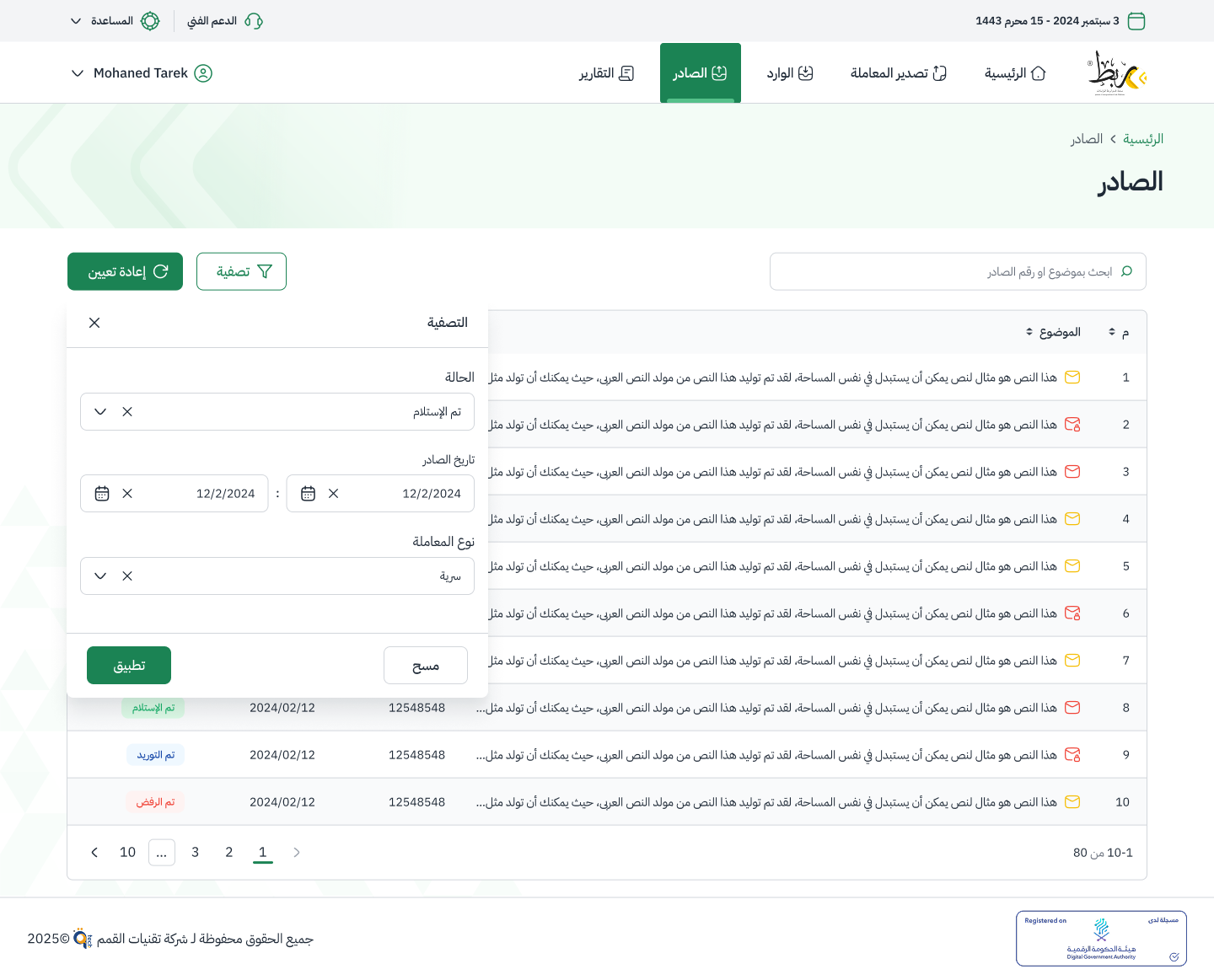Clear the تم الإستلام status selection with its X

[127, 411]
